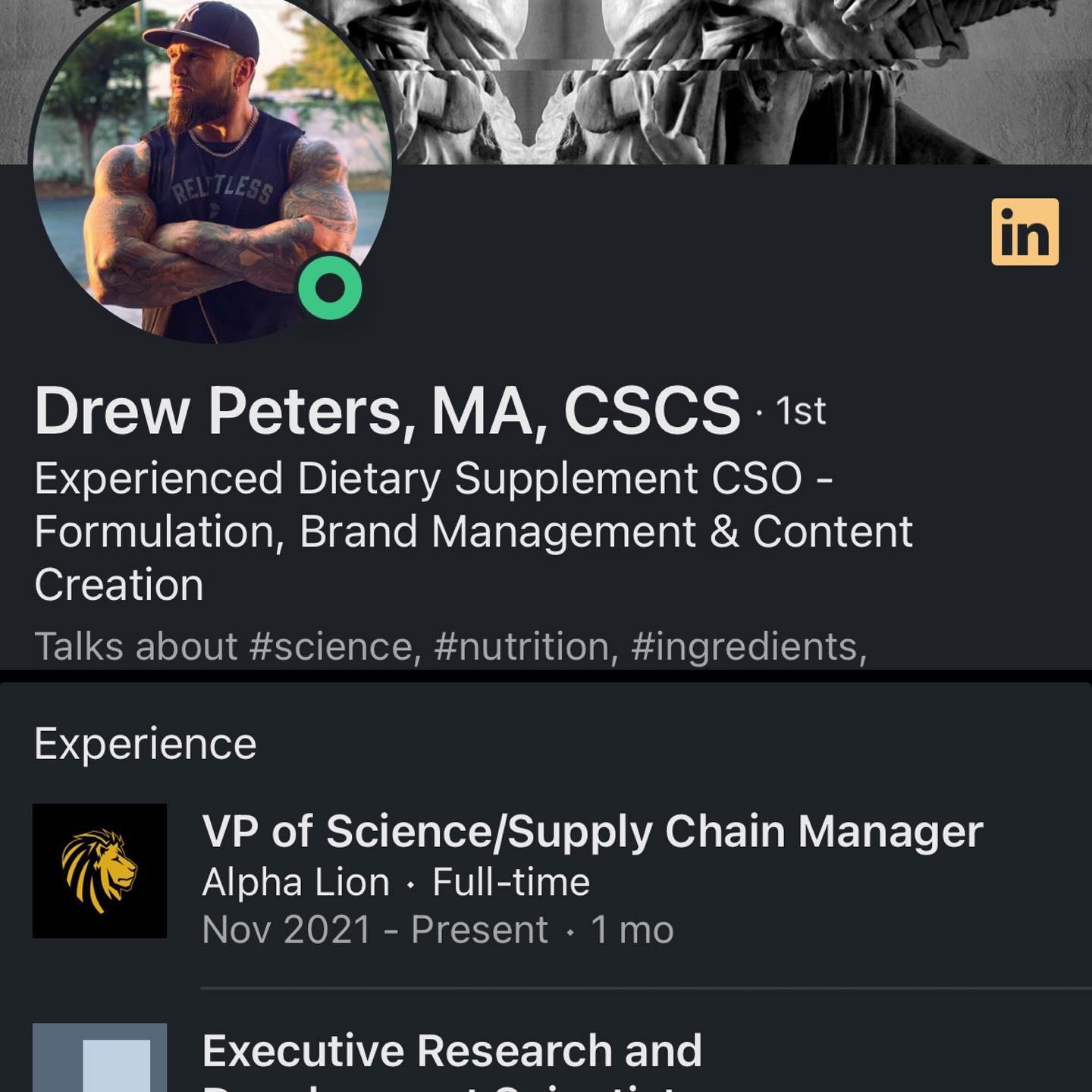The width and height of the screenshot is (1092, 1092).
Task: Click the Experience section heading
Action: coord(146,744)
